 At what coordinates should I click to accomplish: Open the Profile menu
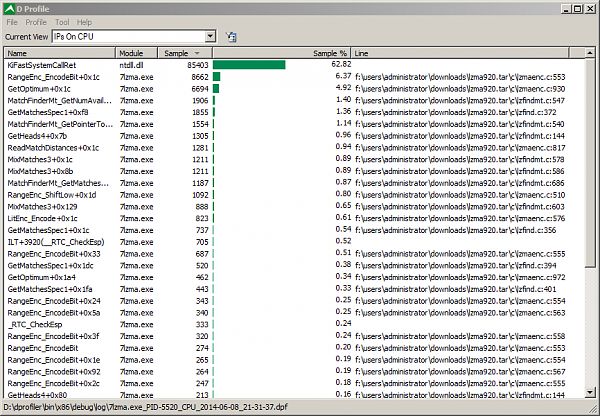pyautogui.click(x=36, y=22)
